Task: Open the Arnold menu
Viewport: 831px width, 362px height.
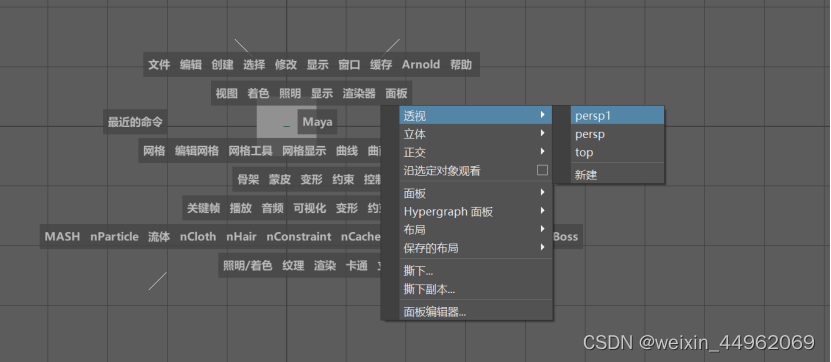Action: pos(421,65)
